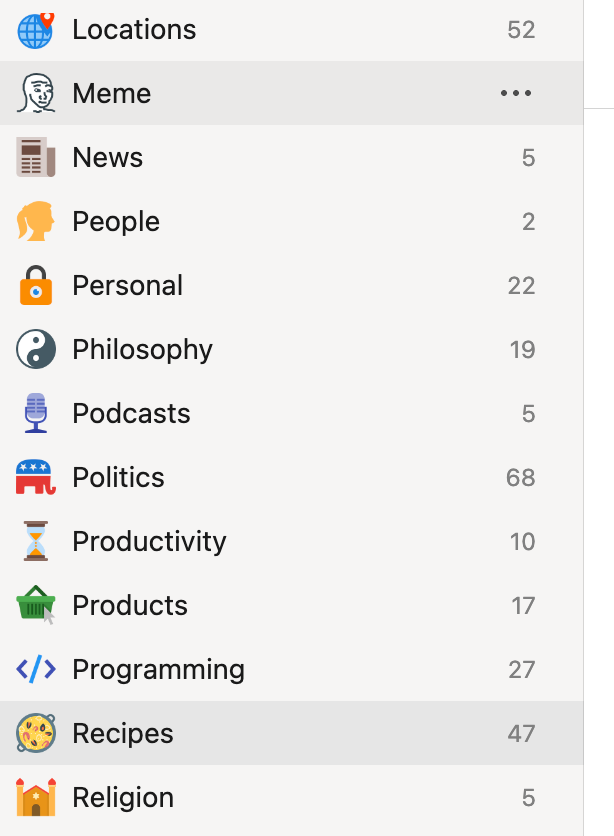
Task: Click the Locations count badge 52
Action: click(521, 30)
